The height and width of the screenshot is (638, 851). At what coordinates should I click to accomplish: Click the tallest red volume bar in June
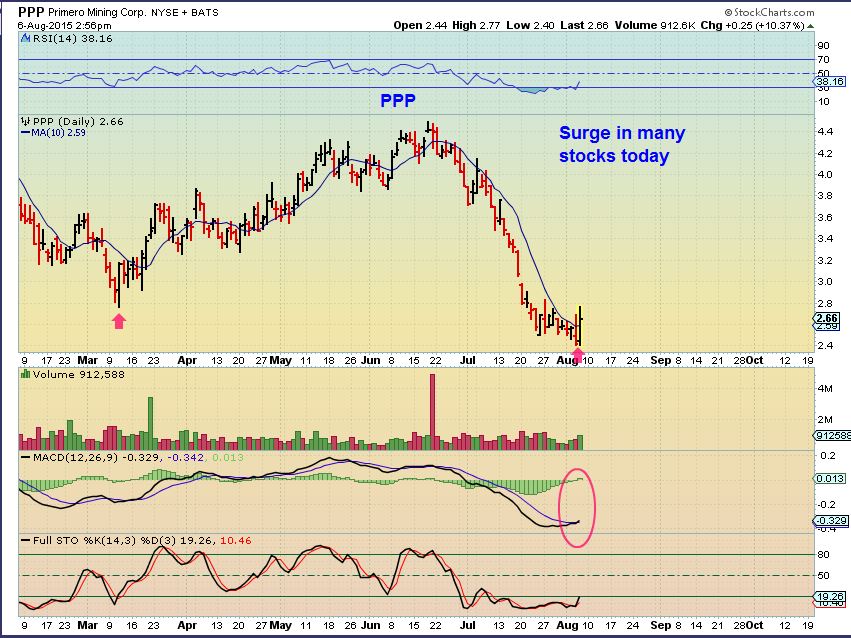(433, 412)
